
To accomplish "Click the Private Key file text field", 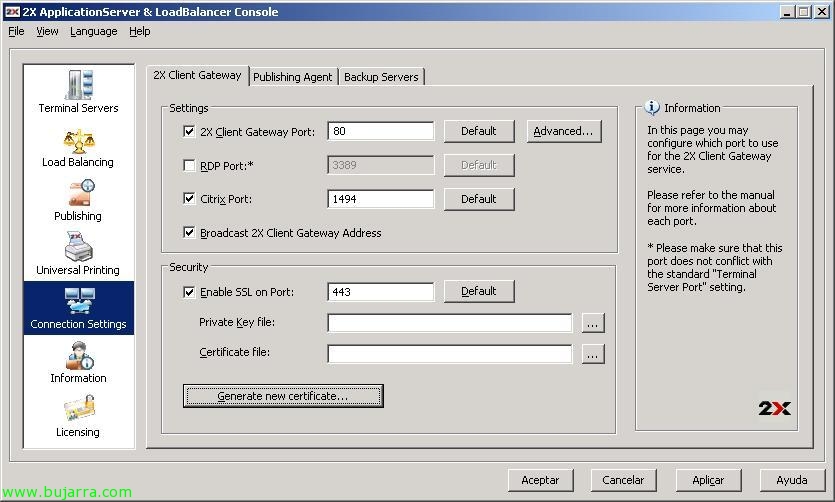I will point(450,323).
